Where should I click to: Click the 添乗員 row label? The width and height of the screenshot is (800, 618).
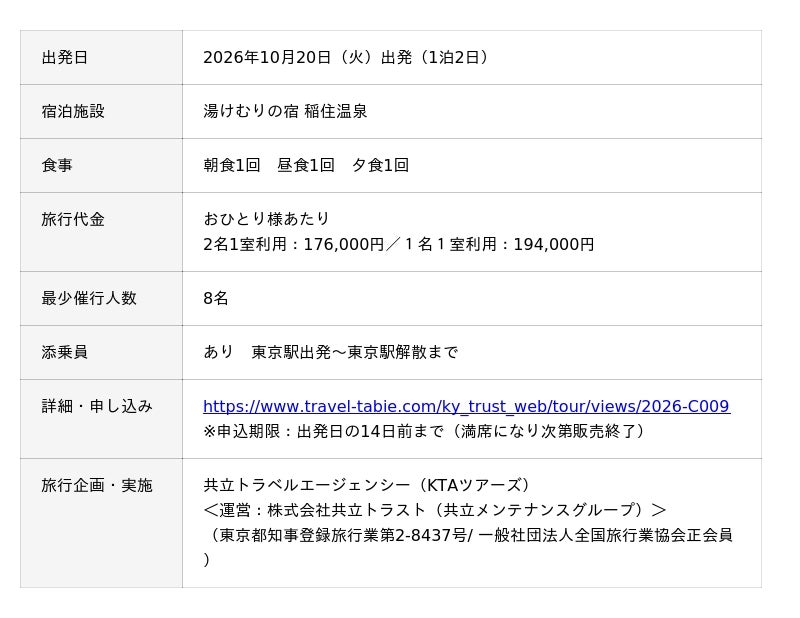click(64, 352)
